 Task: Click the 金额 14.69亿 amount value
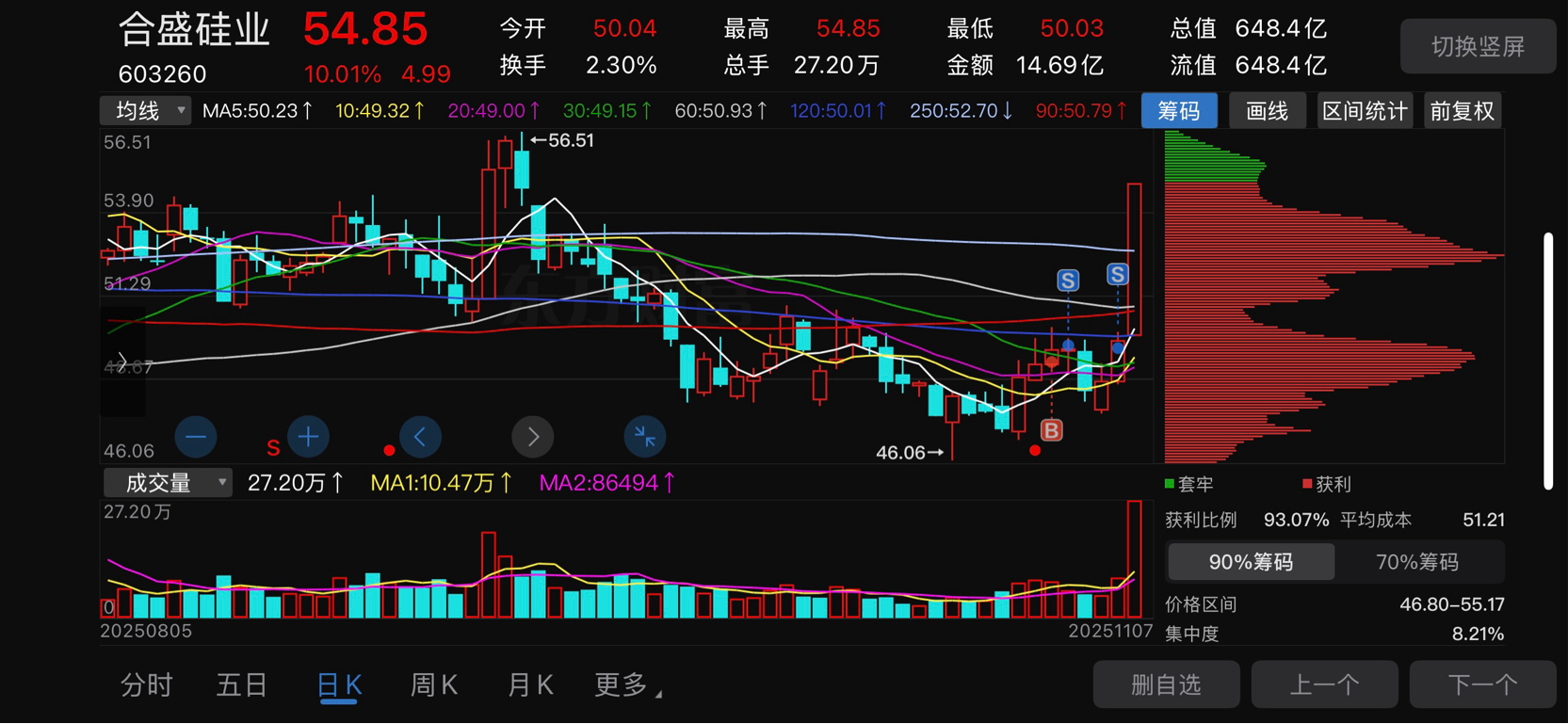[x=1059, y=65]
